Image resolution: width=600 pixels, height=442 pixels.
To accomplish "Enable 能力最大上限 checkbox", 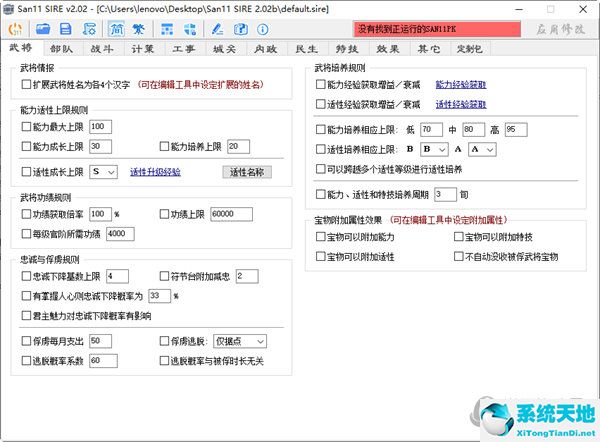I will tap(26, 127).
